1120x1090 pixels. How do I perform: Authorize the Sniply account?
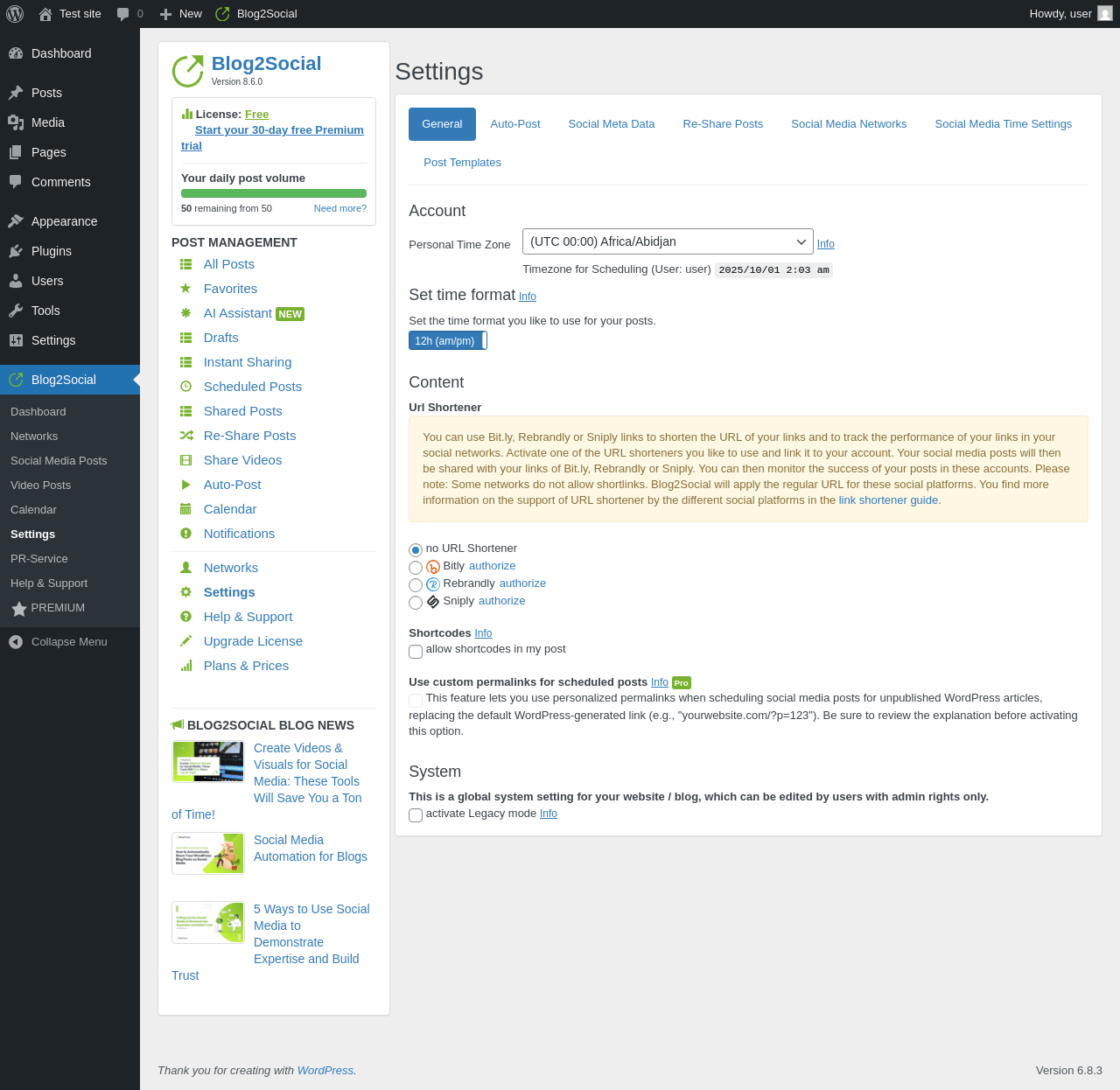502,601
